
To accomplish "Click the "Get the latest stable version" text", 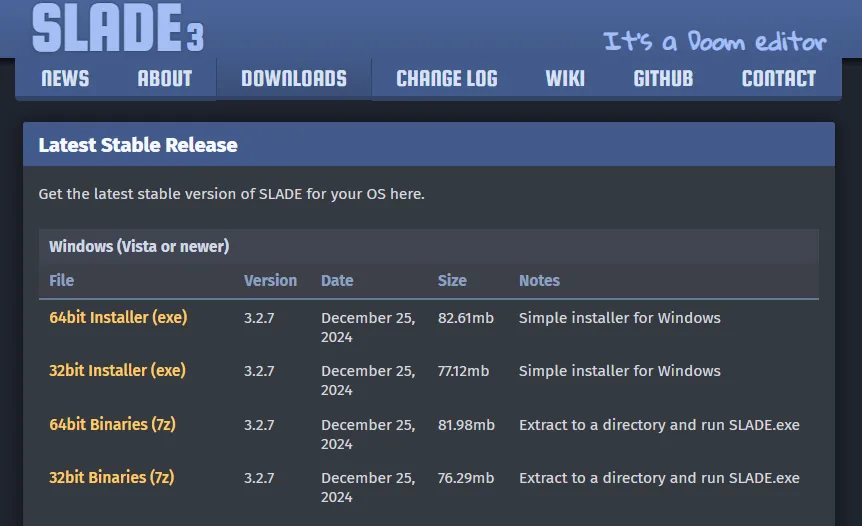I will pyautogui.click(x=231, y=194).
